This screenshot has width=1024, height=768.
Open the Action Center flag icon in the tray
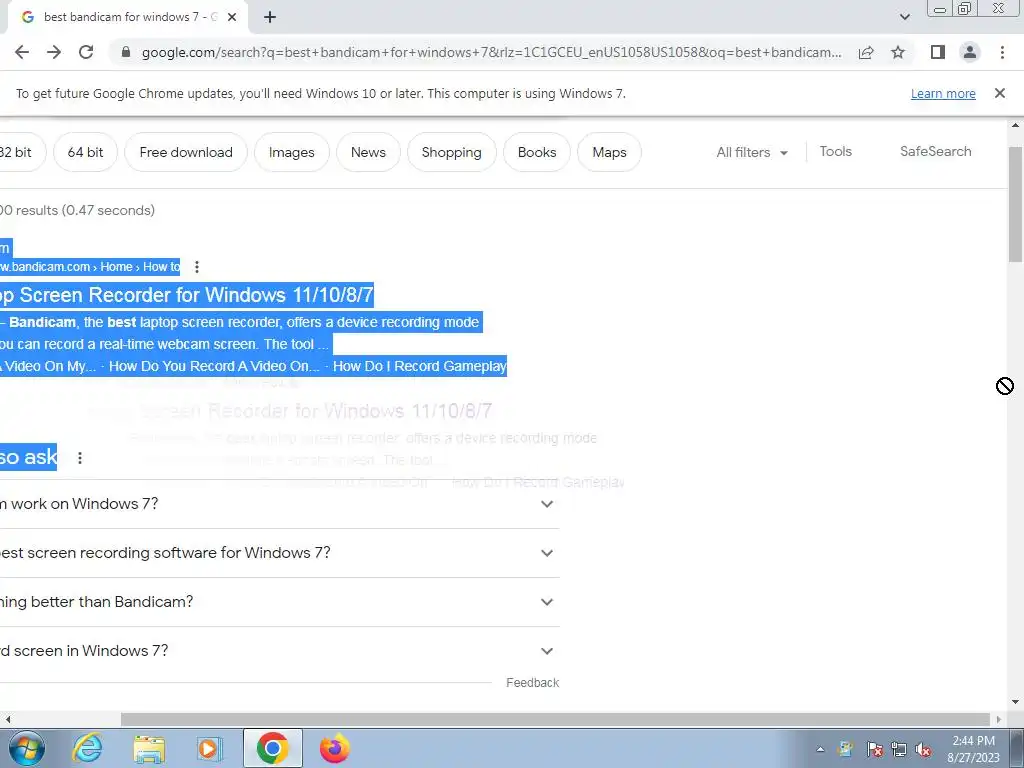coord(874,749)
